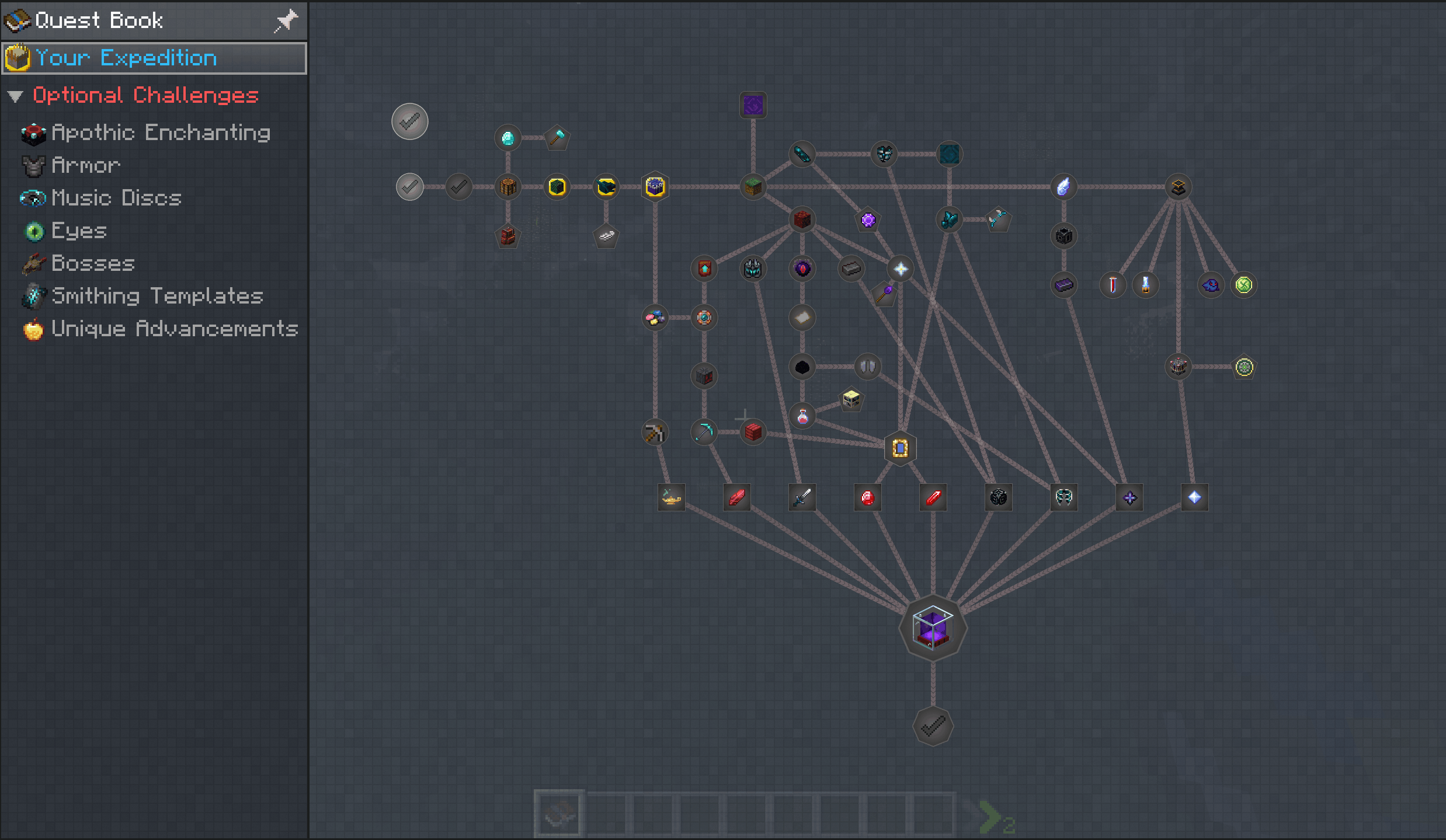
Task: Select the red banner shield quest
Action: 704,269
